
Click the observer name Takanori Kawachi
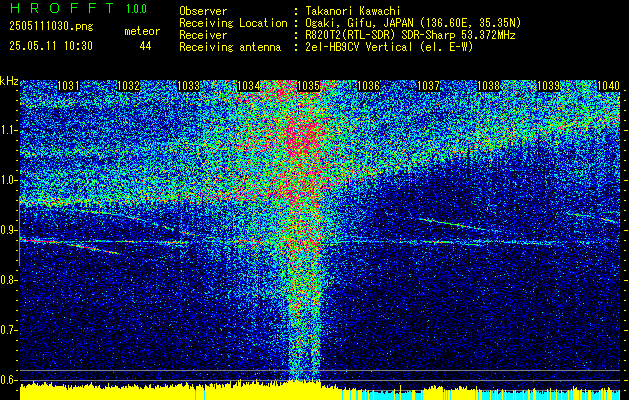coord(353,11)
